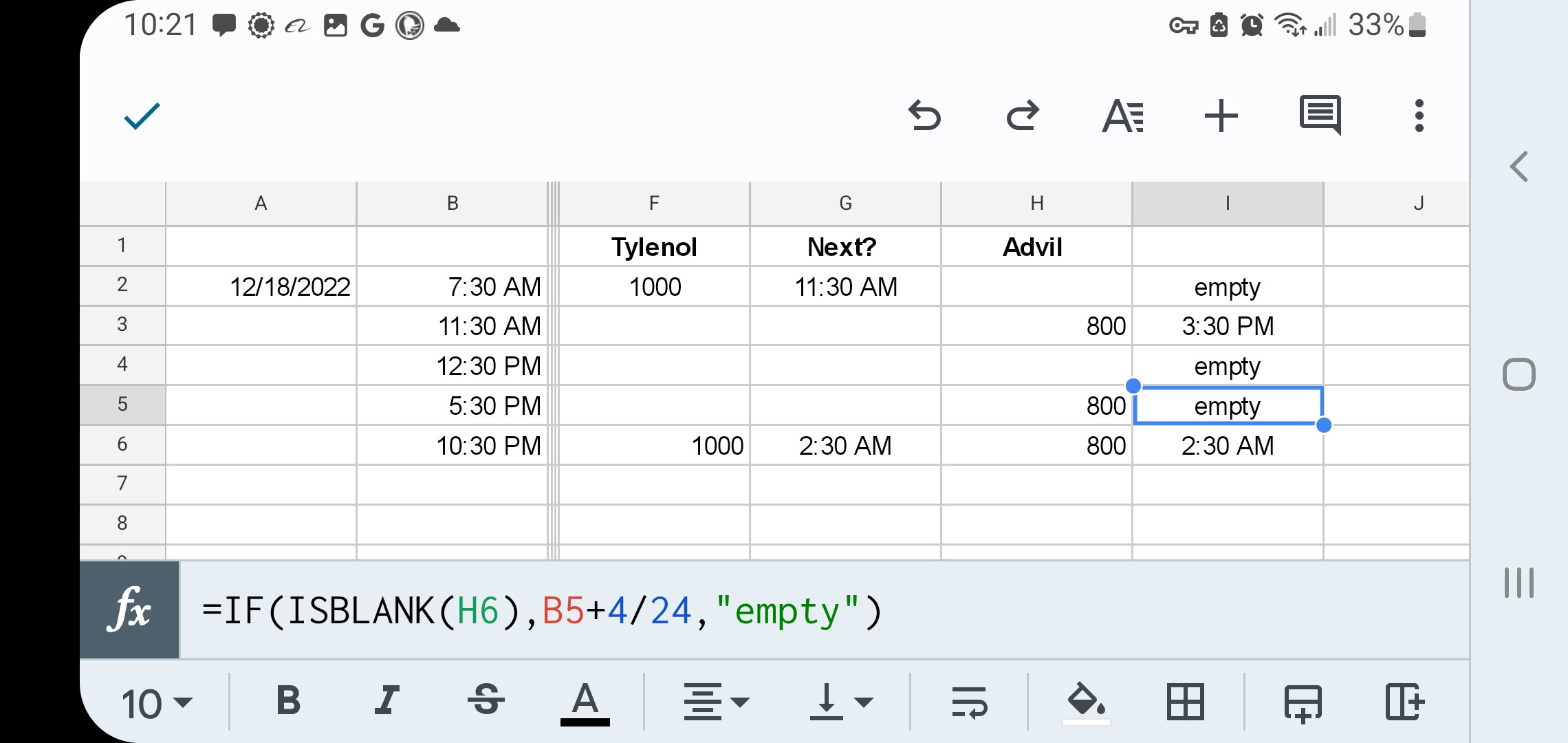Viewport: 1568px width, 743px height.
Task: Tap the Android recent apps button
Action: coord(1518,583)
